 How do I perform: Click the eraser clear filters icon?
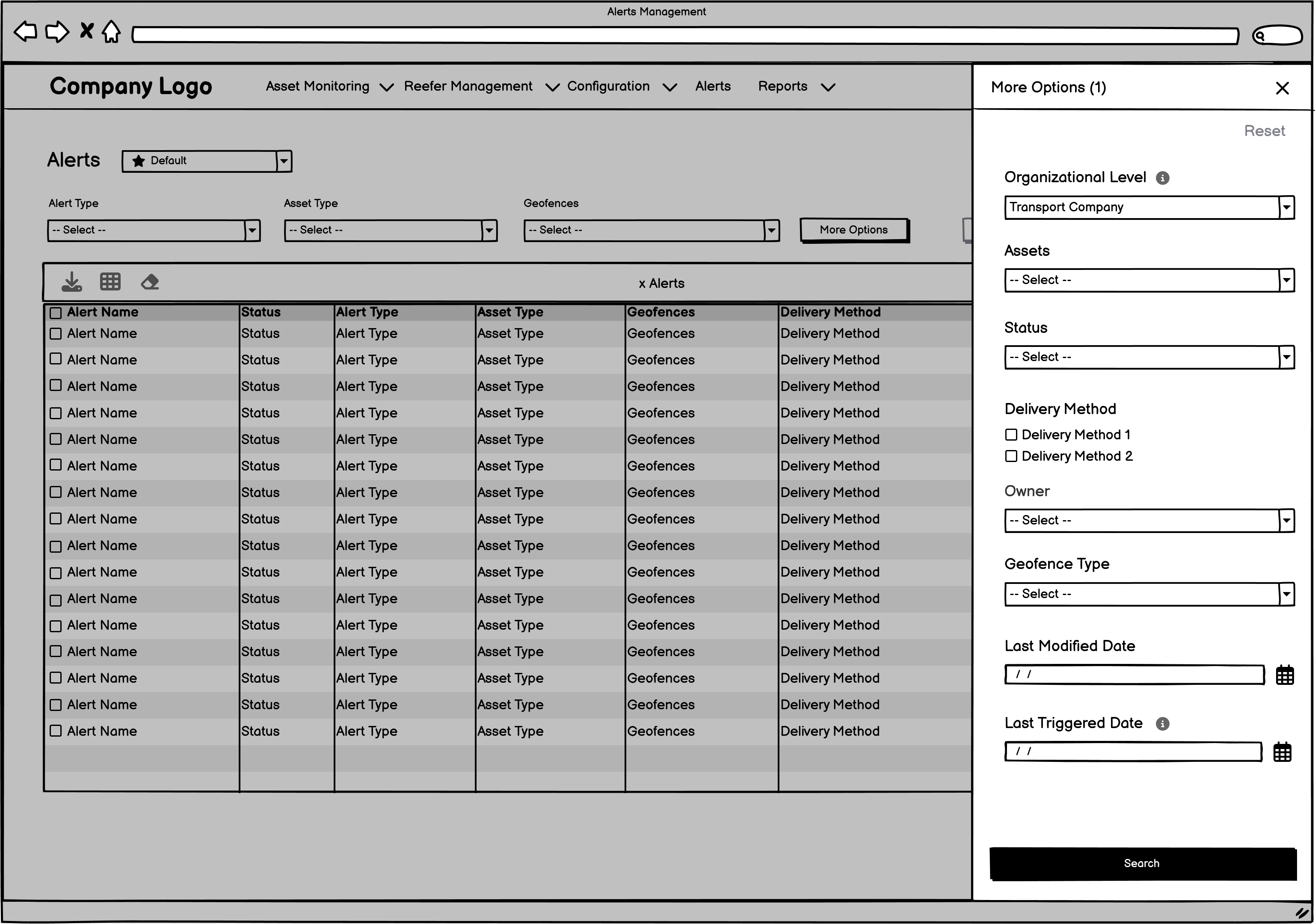150,282
